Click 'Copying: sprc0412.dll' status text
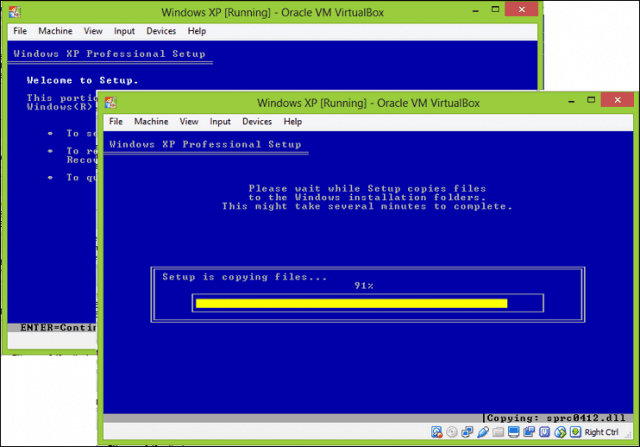This screenshot has height=447, width=640. click(556, 418)
